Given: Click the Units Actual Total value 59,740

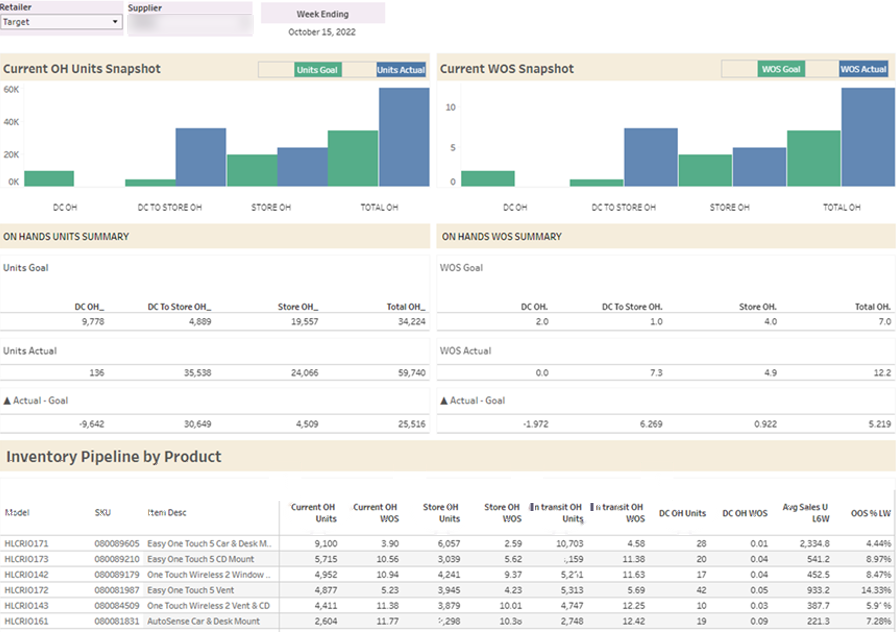Looking at the screenshot, I should (411, 373).
